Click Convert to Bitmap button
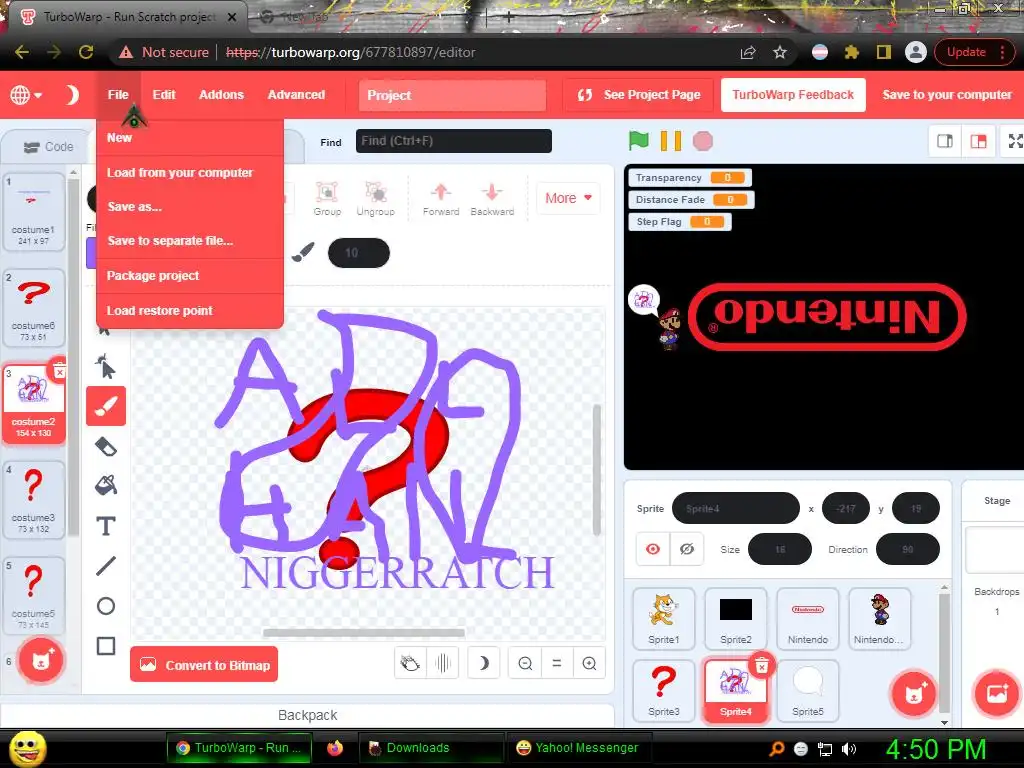The image size is (1024, 768). click(204, 665)
